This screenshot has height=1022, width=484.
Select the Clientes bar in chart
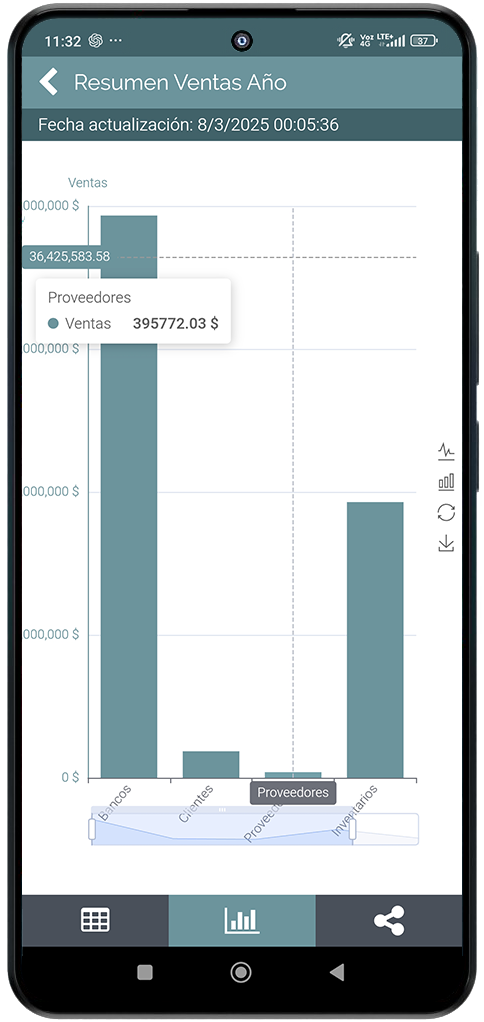click(x=211, y=765)
